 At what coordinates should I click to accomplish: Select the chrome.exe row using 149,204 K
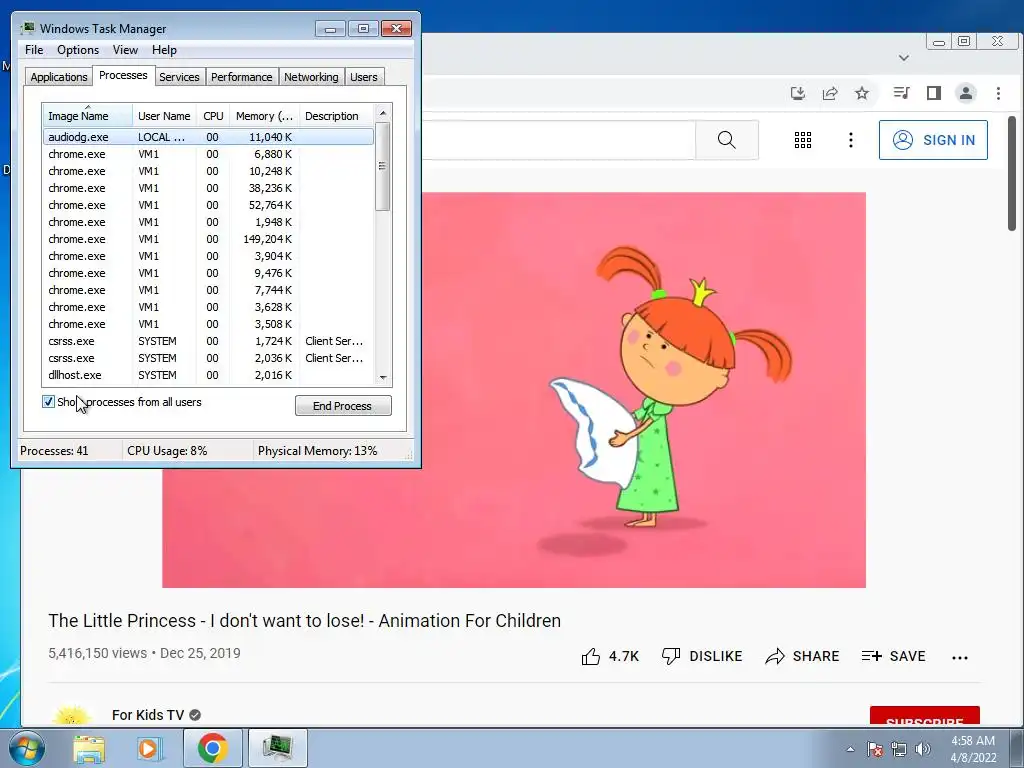point(208,239)
